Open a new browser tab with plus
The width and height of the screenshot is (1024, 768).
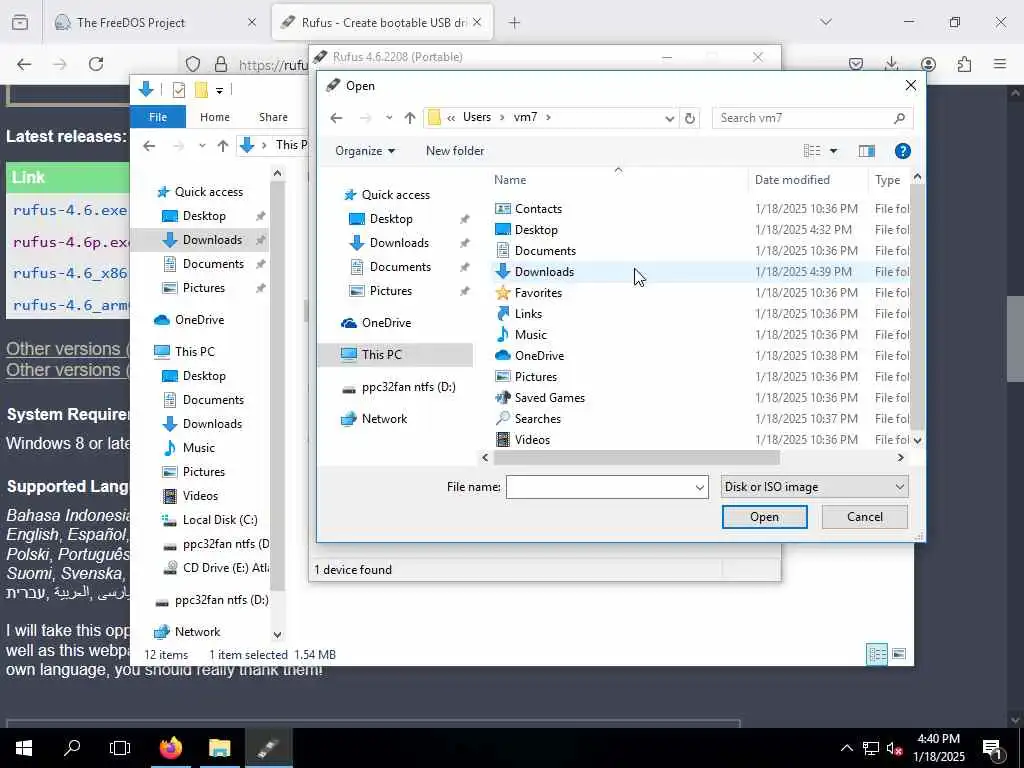point(515,23)
